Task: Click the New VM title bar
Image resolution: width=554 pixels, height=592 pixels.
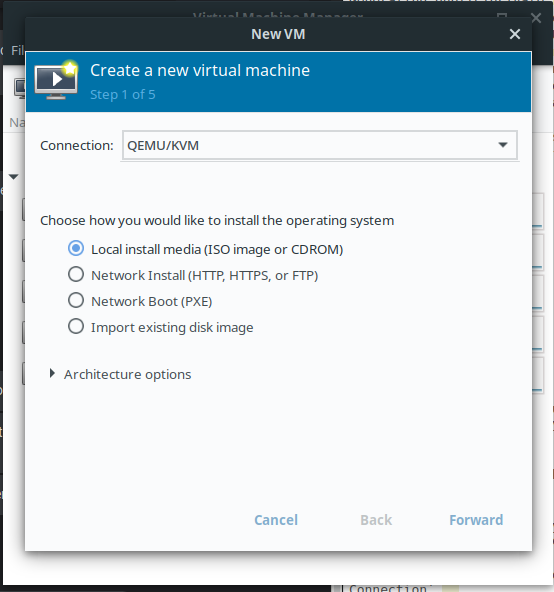Action: [278, 34]
